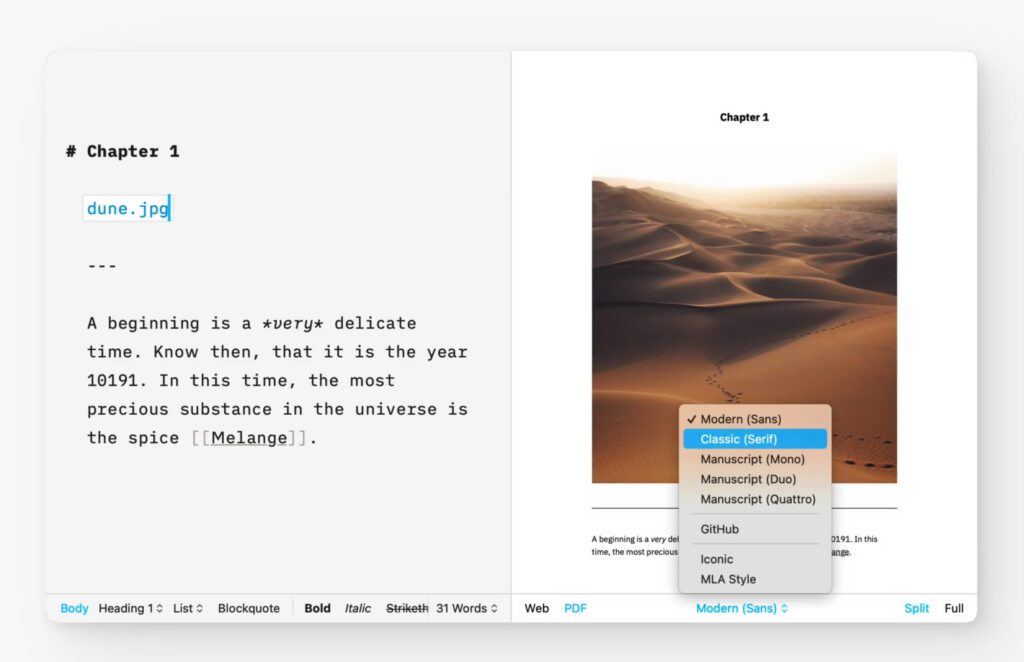This screenshot has height=662, width=1024.
Task: Format the paragraph as a Blockquote
Action: [x=248, y=608]
